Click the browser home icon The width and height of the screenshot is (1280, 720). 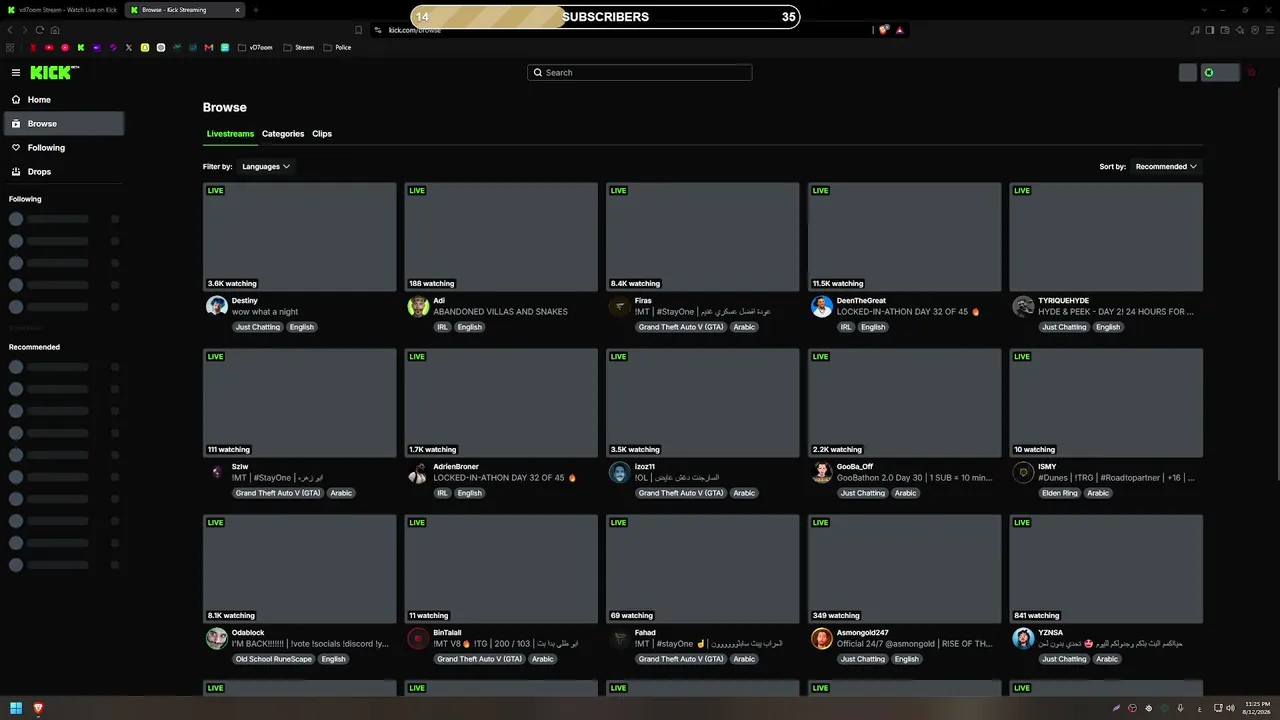(55, 30)
